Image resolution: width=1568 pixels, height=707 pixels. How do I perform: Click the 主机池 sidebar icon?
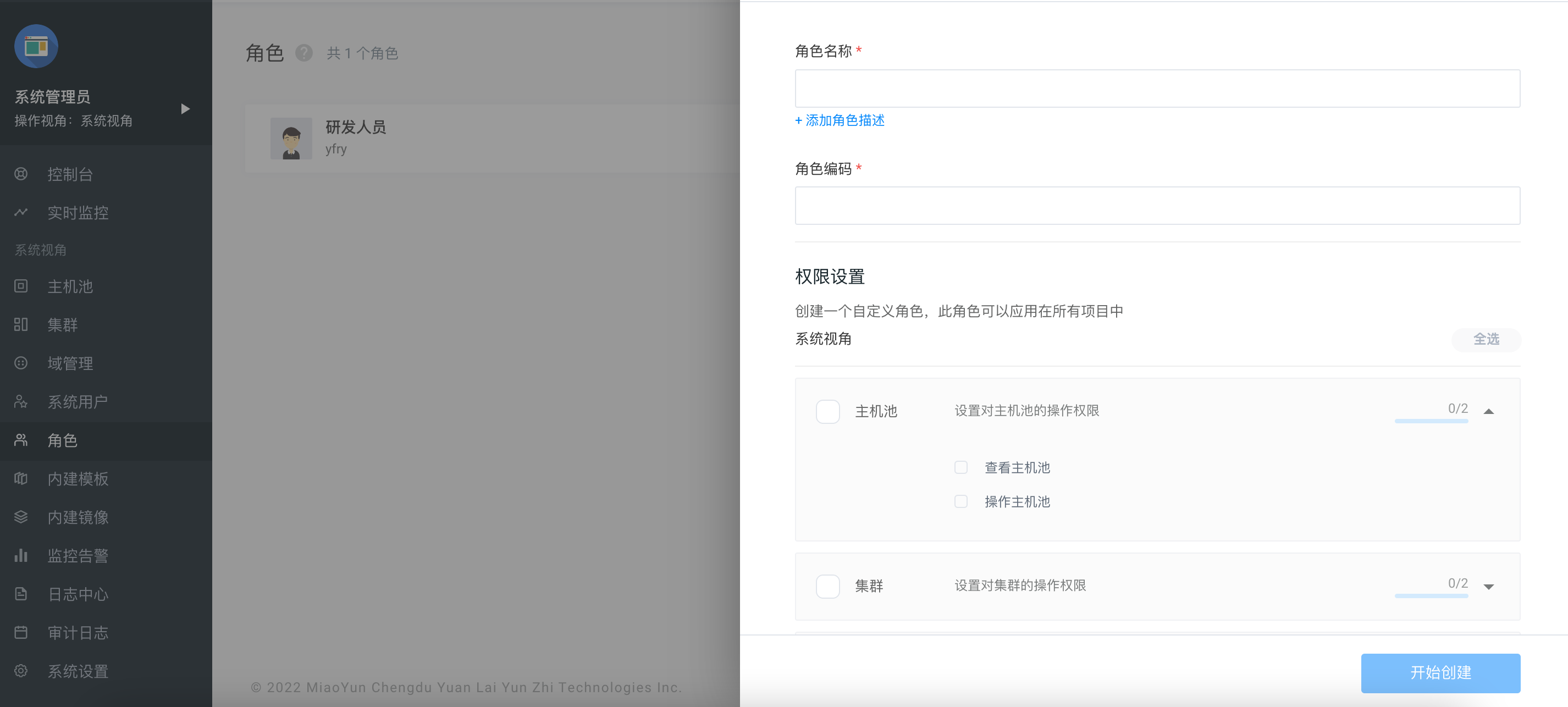(21, 286)
